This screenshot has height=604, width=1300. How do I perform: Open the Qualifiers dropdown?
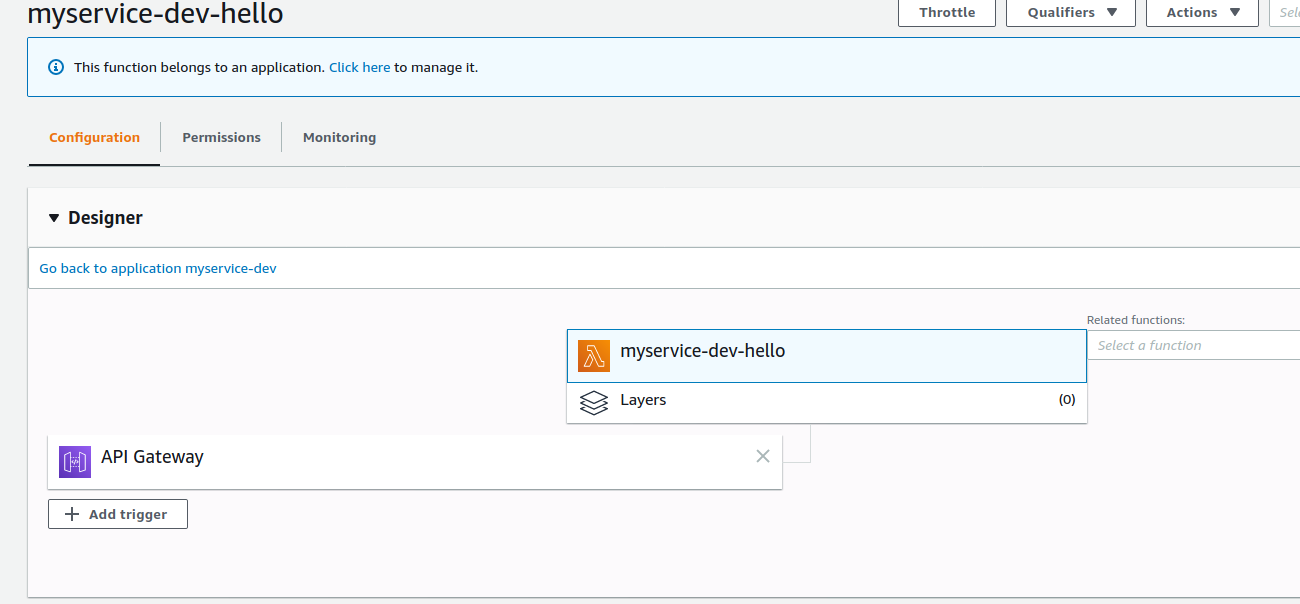tap(1071, 12)
